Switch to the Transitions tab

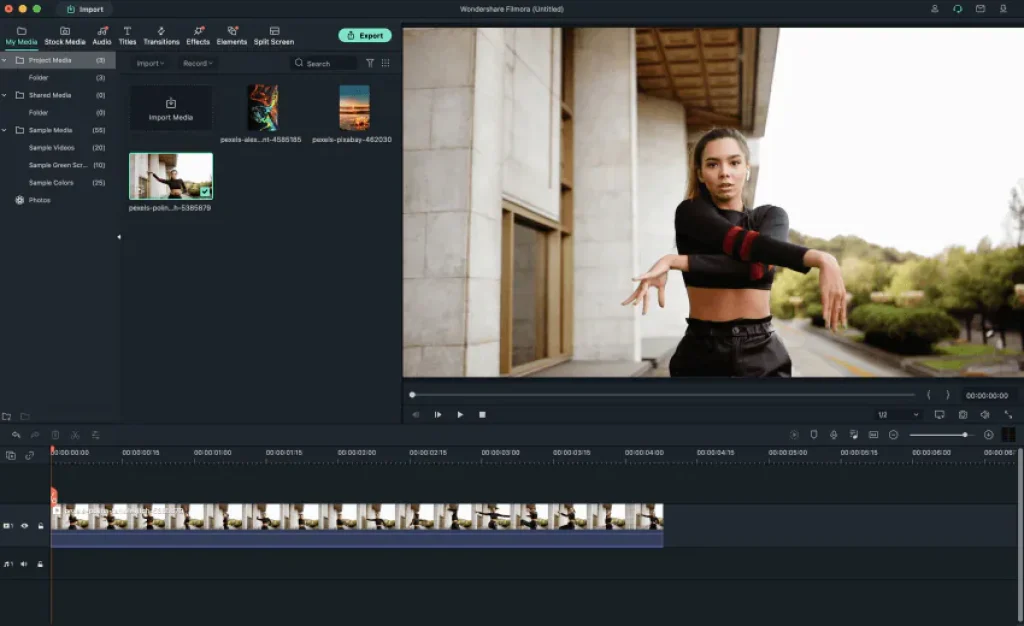click(x=161, y=36)
